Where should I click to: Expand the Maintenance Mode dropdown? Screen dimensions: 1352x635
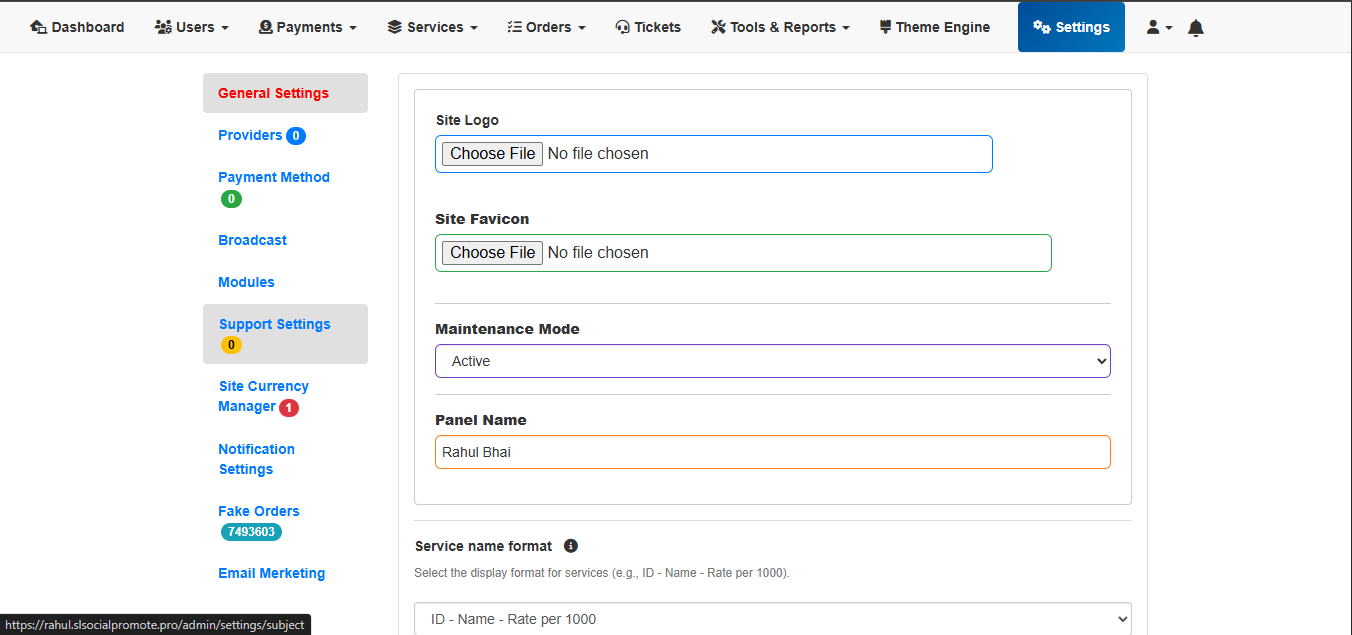[772, 361]
